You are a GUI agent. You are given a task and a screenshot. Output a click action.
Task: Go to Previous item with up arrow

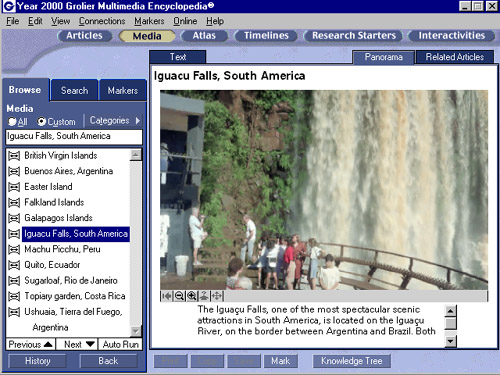pos(31,344)
